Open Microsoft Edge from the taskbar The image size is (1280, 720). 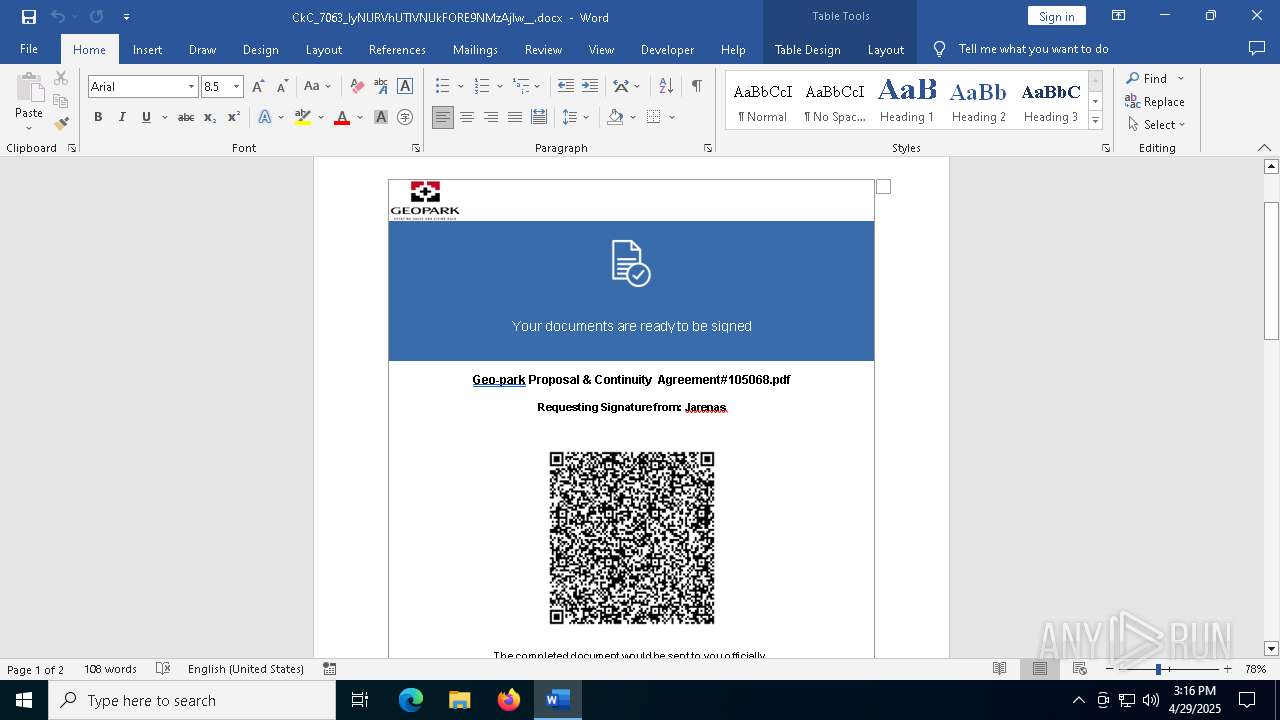(411, 700)
